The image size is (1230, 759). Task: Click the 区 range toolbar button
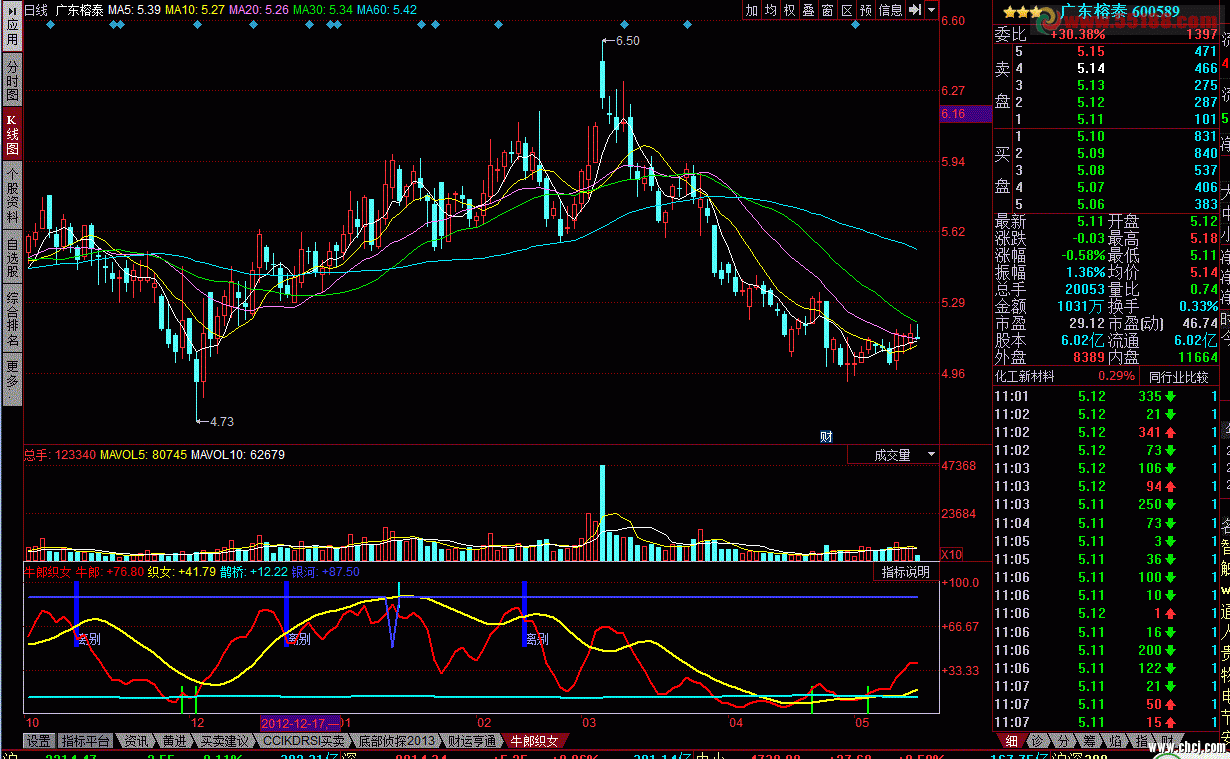click(847, 10)
